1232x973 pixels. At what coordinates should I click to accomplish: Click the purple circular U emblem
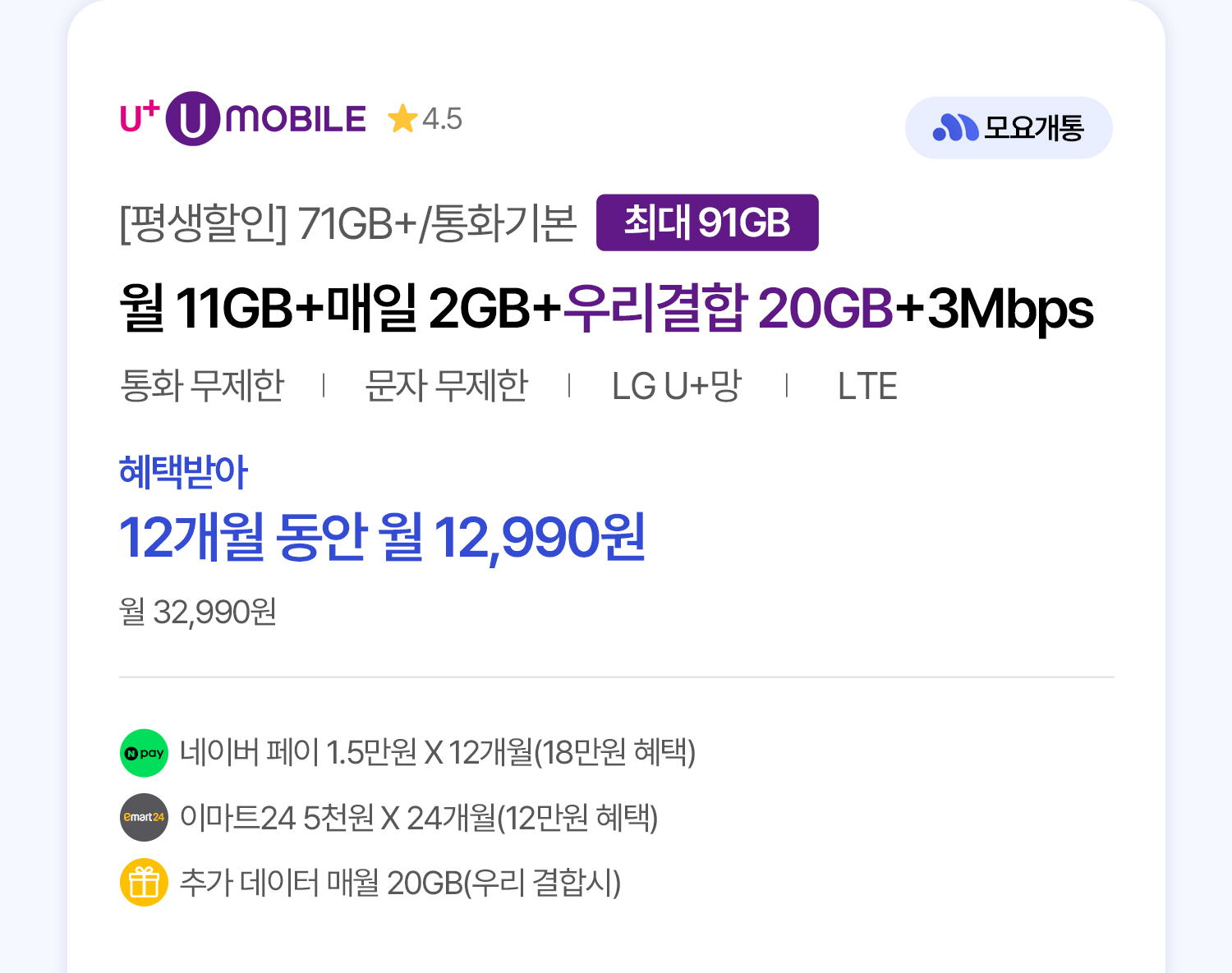[193, 119]
